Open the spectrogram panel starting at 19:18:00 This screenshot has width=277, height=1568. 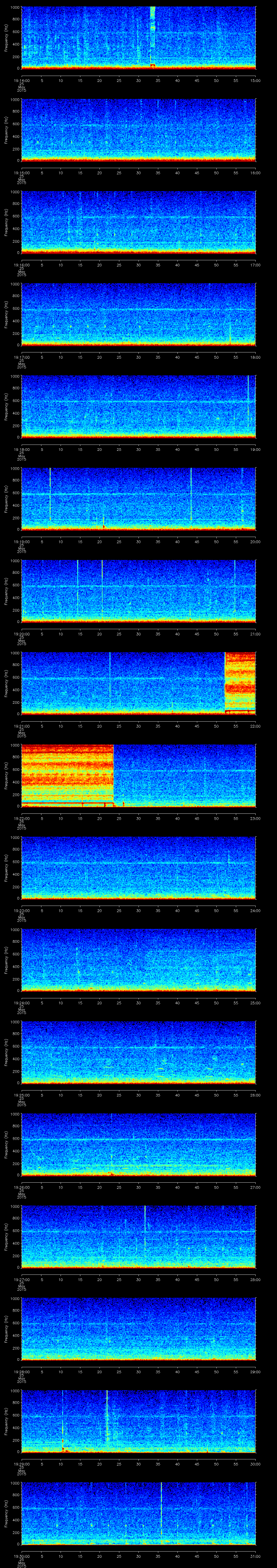[138, 407]
